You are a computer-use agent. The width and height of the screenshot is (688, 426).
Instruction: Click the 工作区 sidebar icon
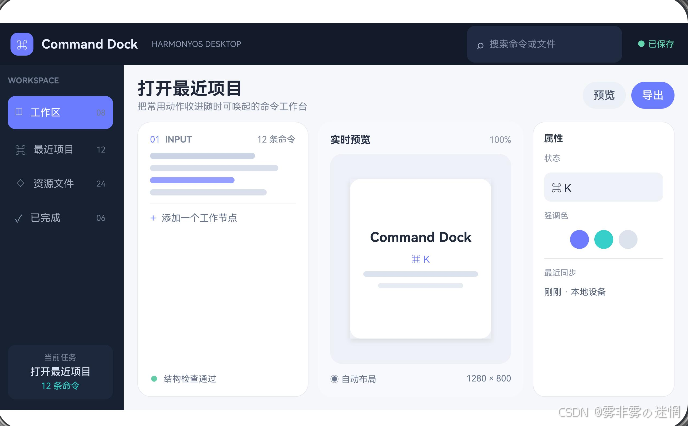tap(19, 112)
